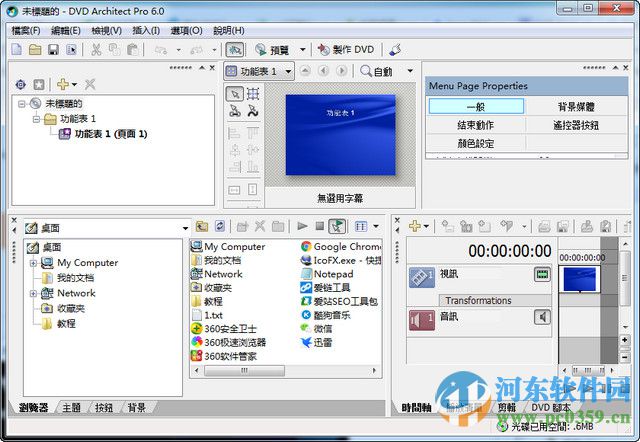Collapse the 未標題的 project tree node

pyautogui.click(x=21, y=104)
